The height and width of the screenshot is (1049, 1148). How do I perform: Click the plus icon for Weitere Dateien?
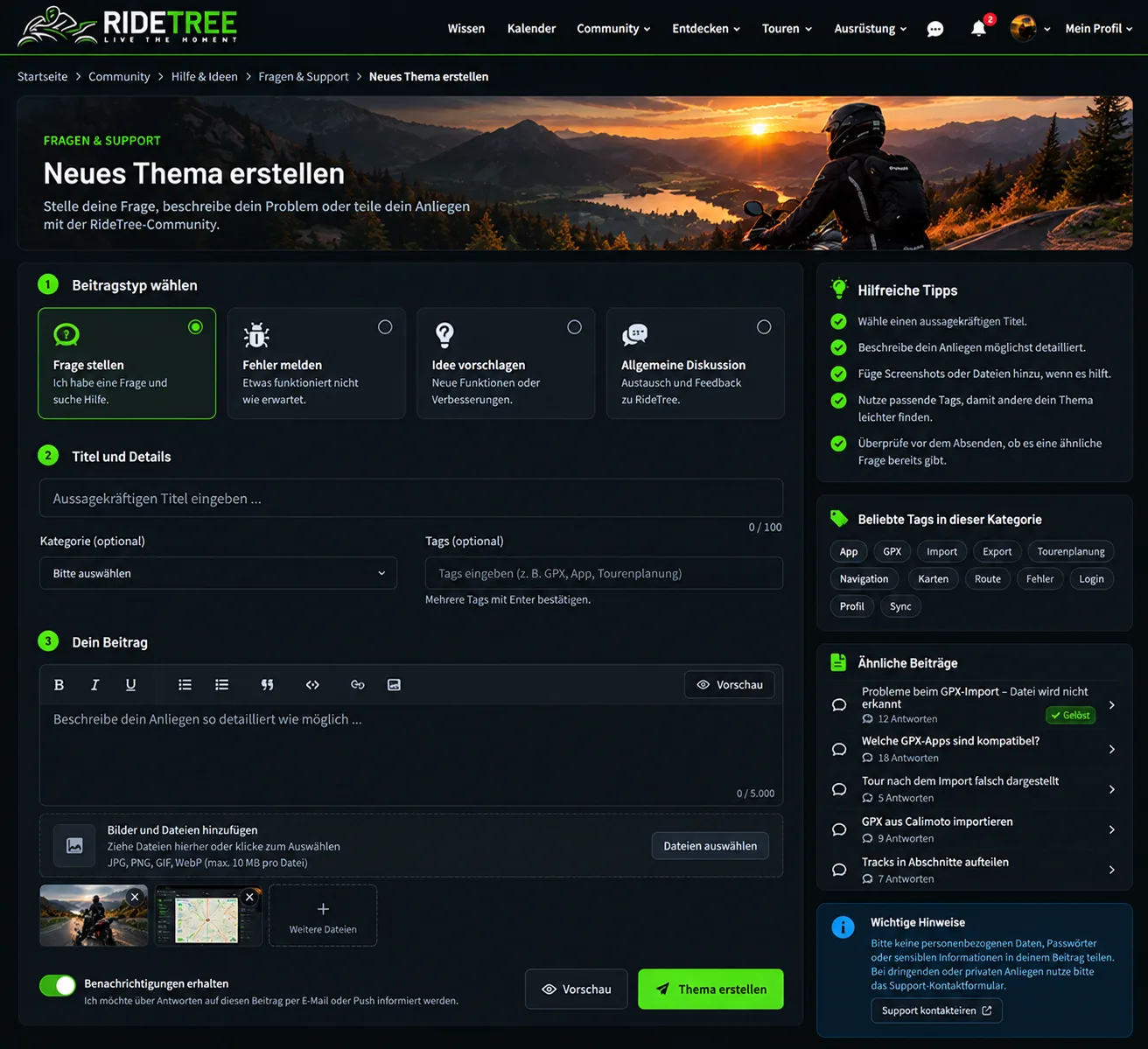coord(323,909)
